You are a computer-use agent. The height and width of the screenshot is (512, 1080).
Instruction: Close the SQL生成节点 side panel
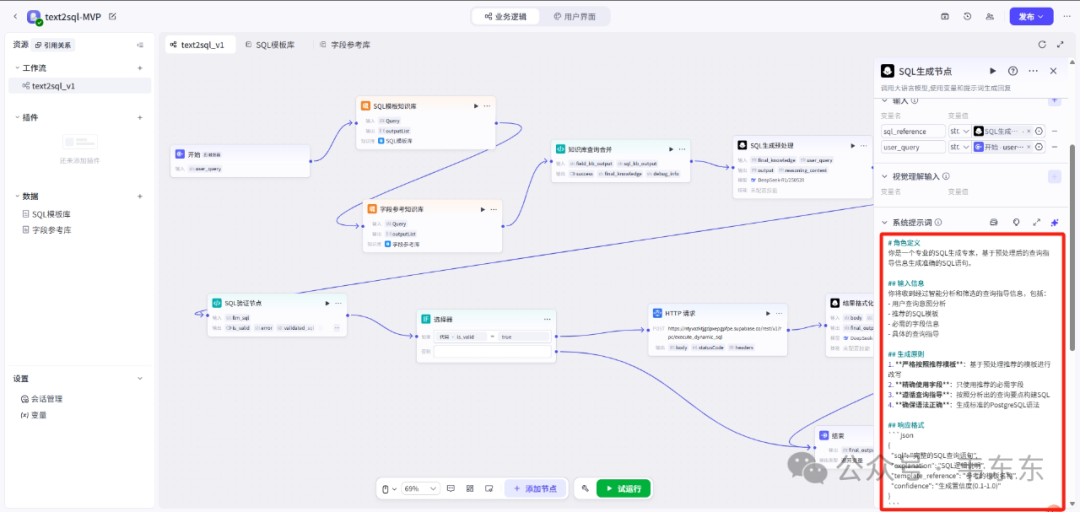pos(1053,71)
